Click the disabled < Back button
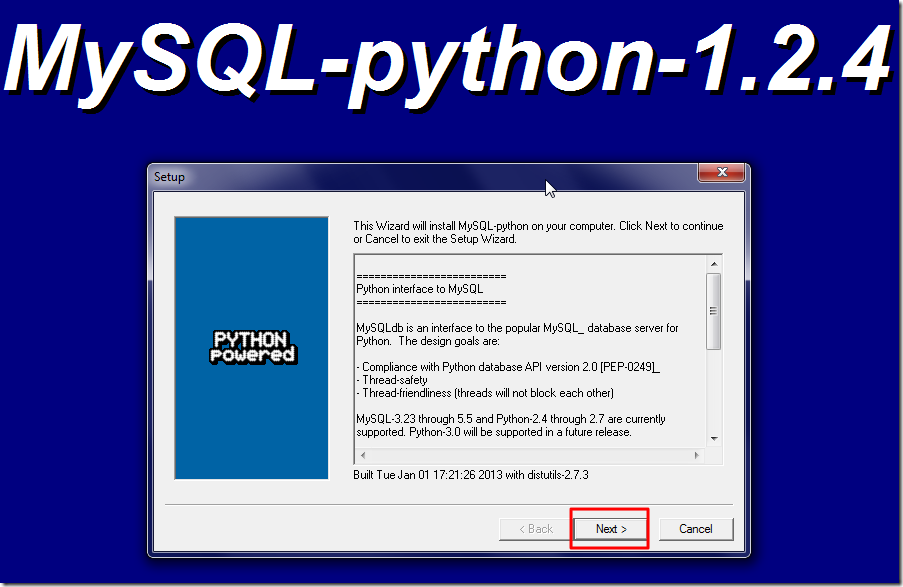 coord(536,528)
